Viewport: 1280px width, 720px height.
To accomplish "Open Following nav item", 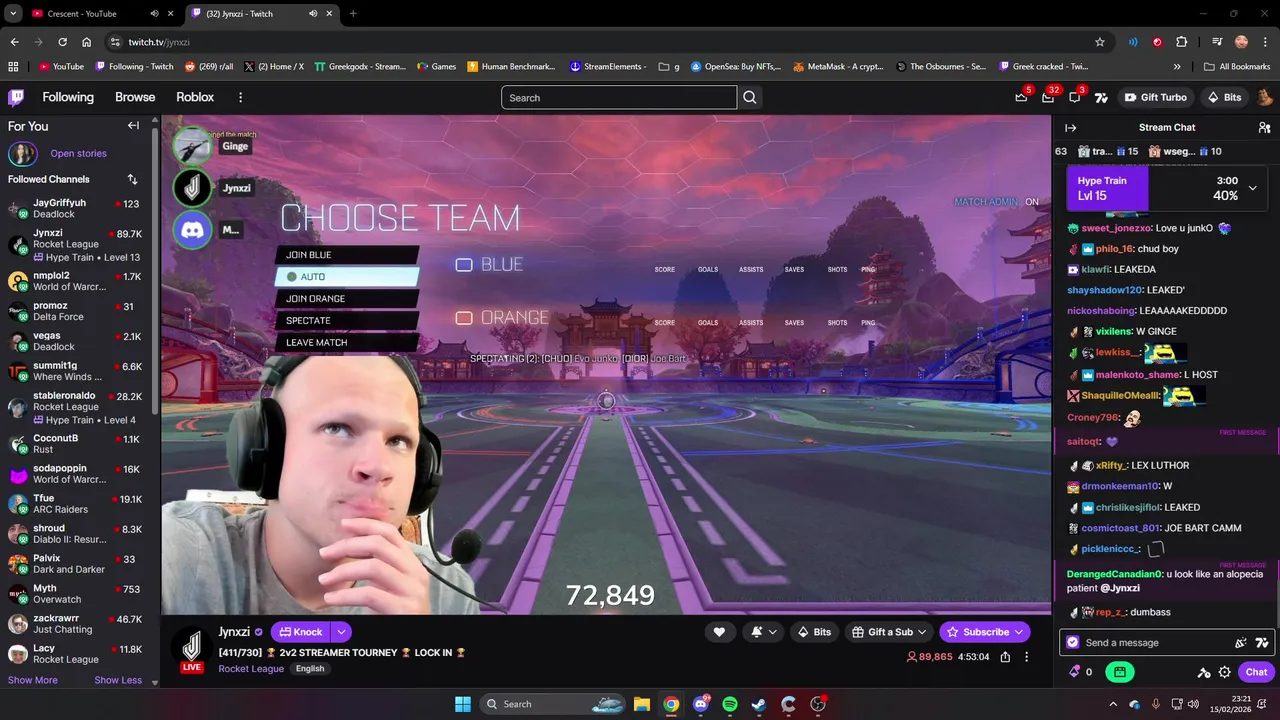I will click(68, 97).
